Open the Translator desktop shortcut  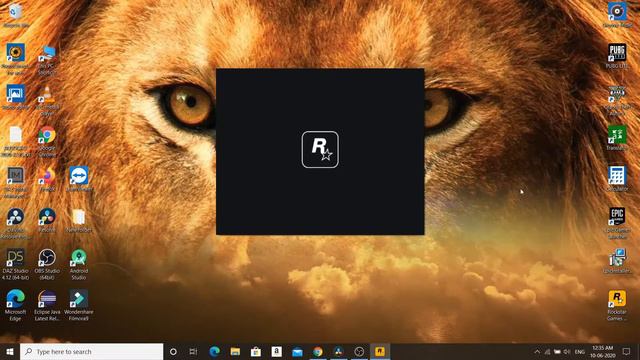[x=617, y=138]
